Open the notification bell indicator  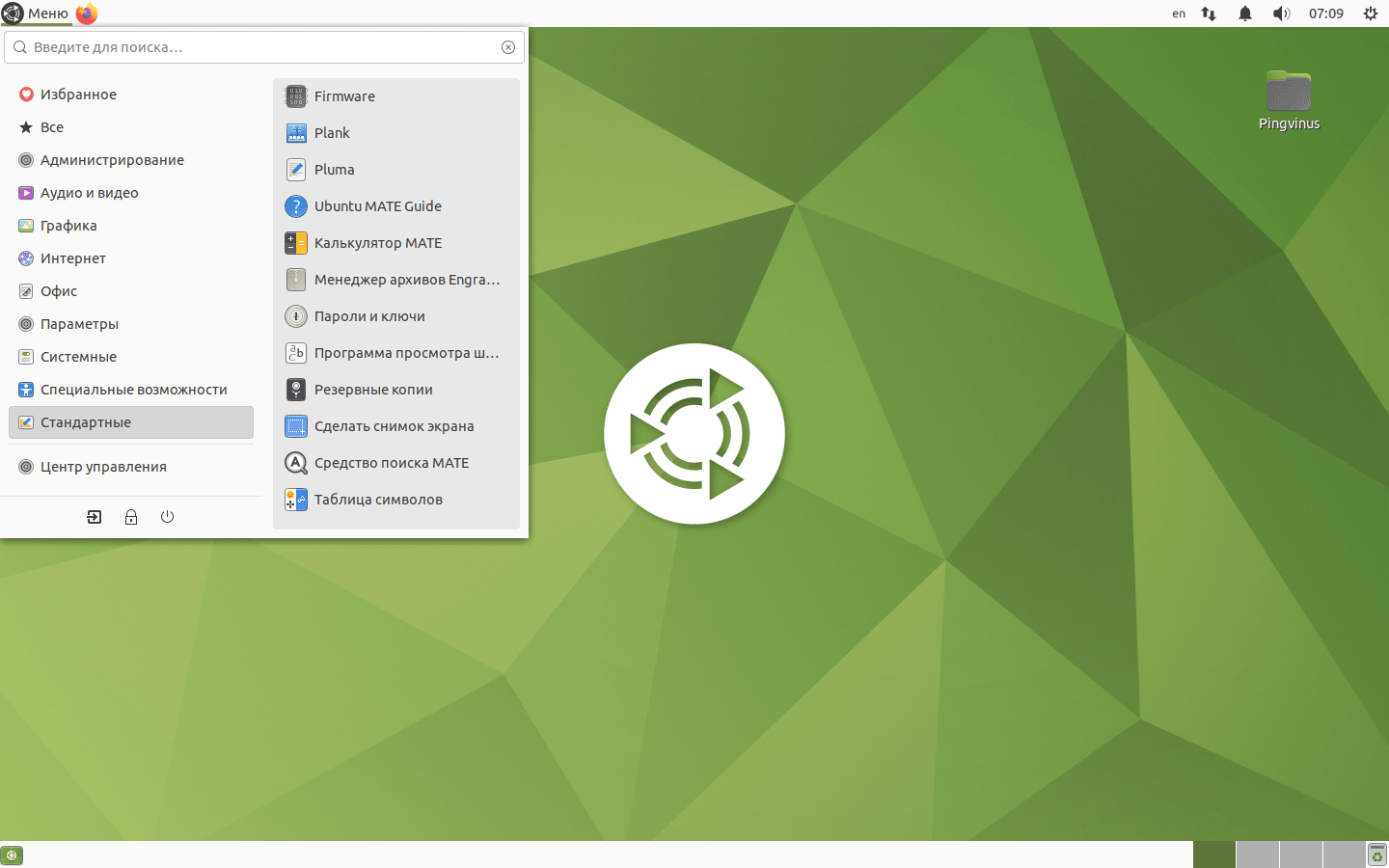click(x=1245, y=14)
